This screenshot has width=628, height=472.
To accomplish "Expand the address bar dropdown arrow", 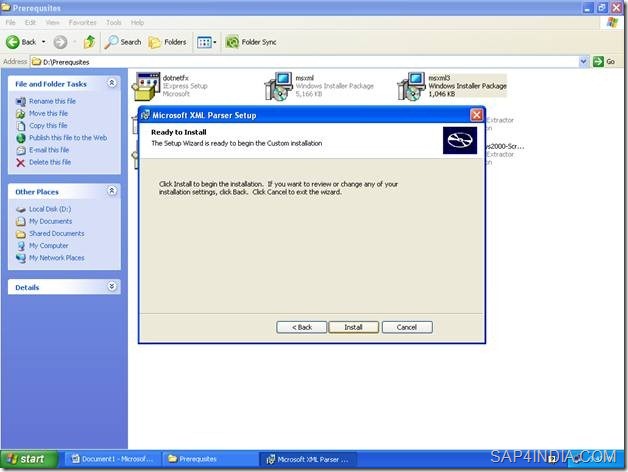I will 584,62.
